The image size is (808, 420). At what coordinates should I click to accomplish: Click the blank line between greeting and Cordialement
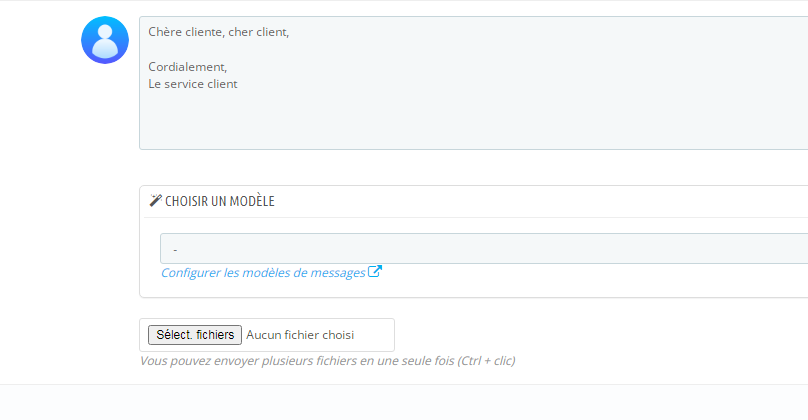[300, 50]
